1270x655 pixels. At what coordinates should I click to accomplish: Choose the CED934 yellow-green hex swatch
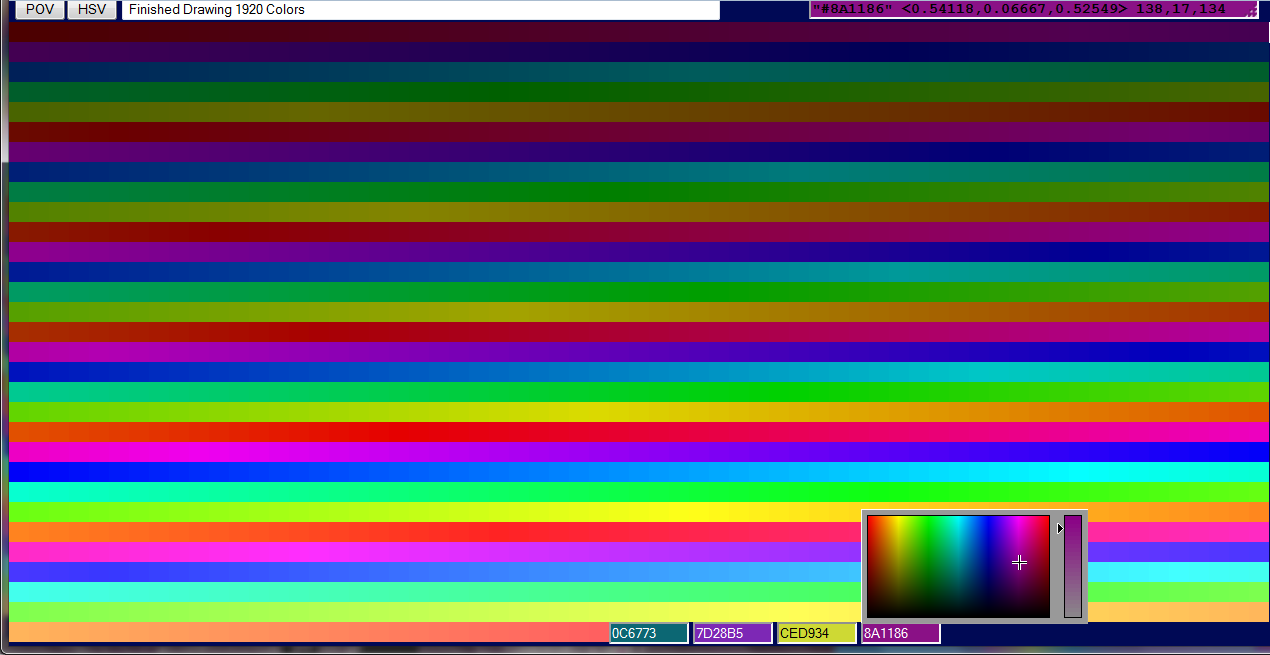point(816,633)
